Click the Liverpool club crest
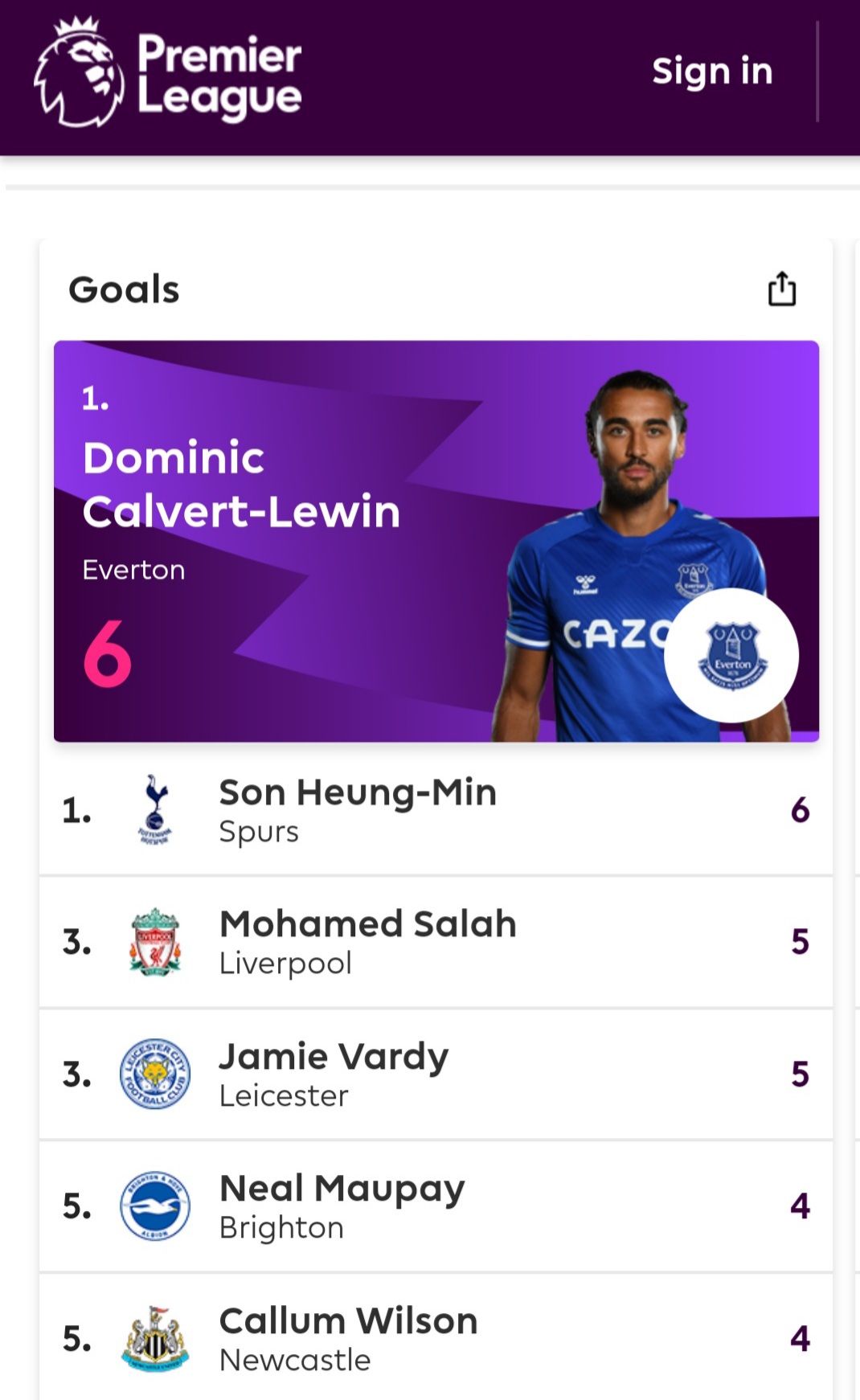Screen dimensions: 860x1400 tap(155, 942)
